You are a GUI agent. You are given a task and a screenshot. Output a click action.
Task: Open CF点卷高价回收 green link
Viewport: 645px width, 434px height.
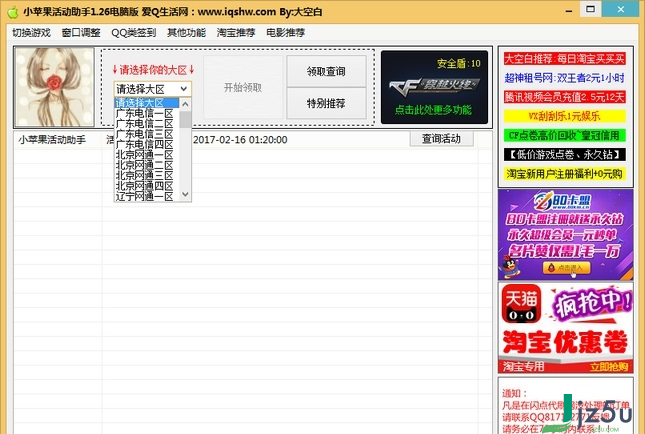[564, 135]
